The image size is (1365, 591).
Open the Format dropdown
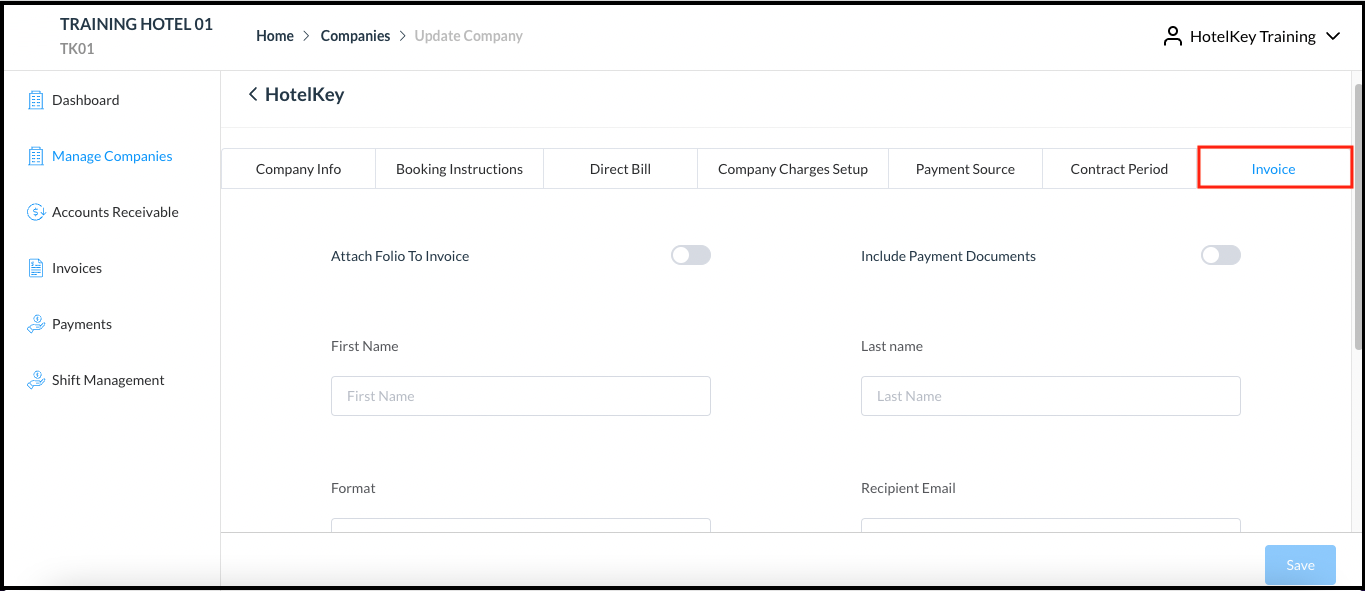point(520,527)
